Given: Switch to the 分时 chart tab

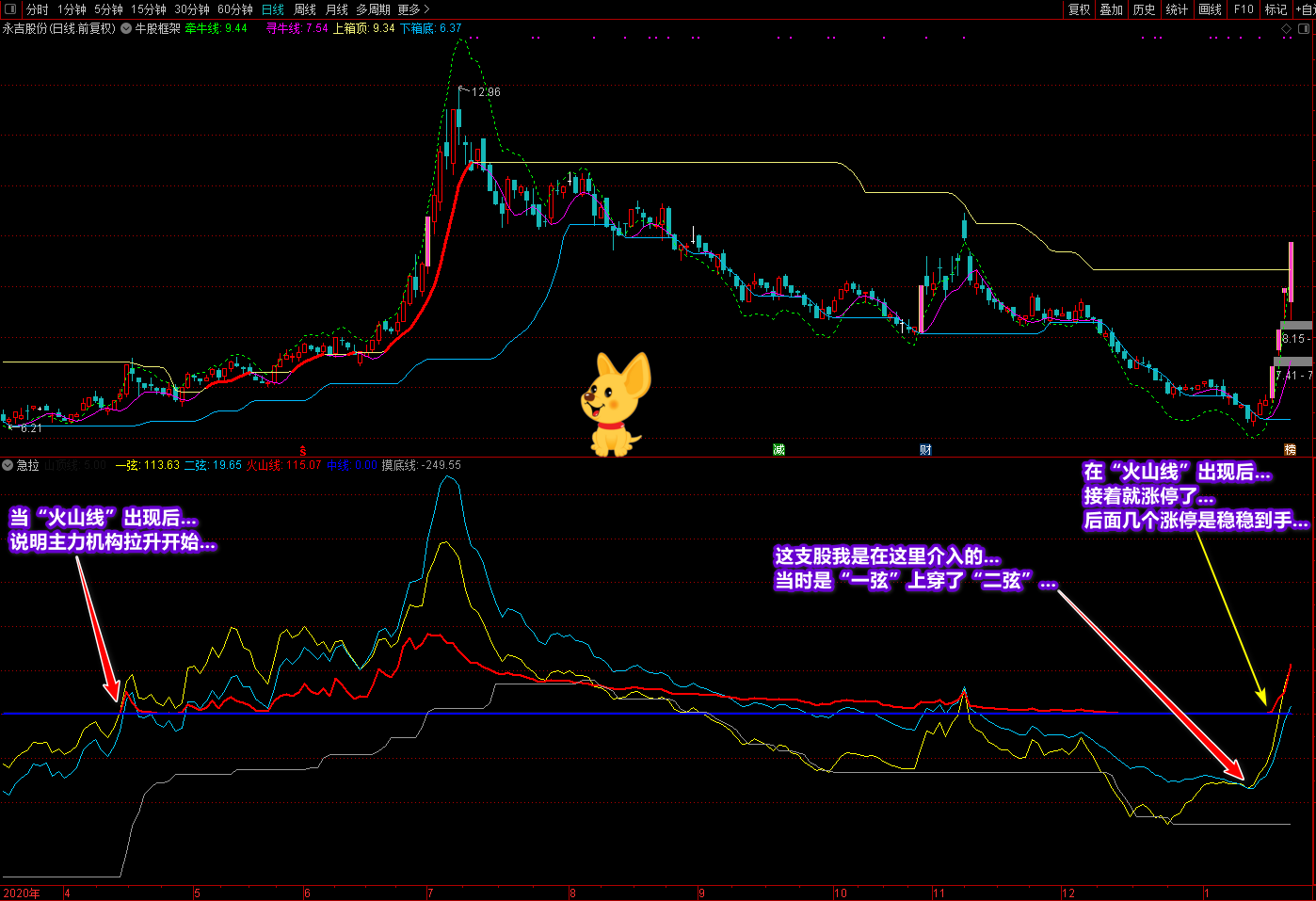Looking at the screenshot, I should point(37,9).
